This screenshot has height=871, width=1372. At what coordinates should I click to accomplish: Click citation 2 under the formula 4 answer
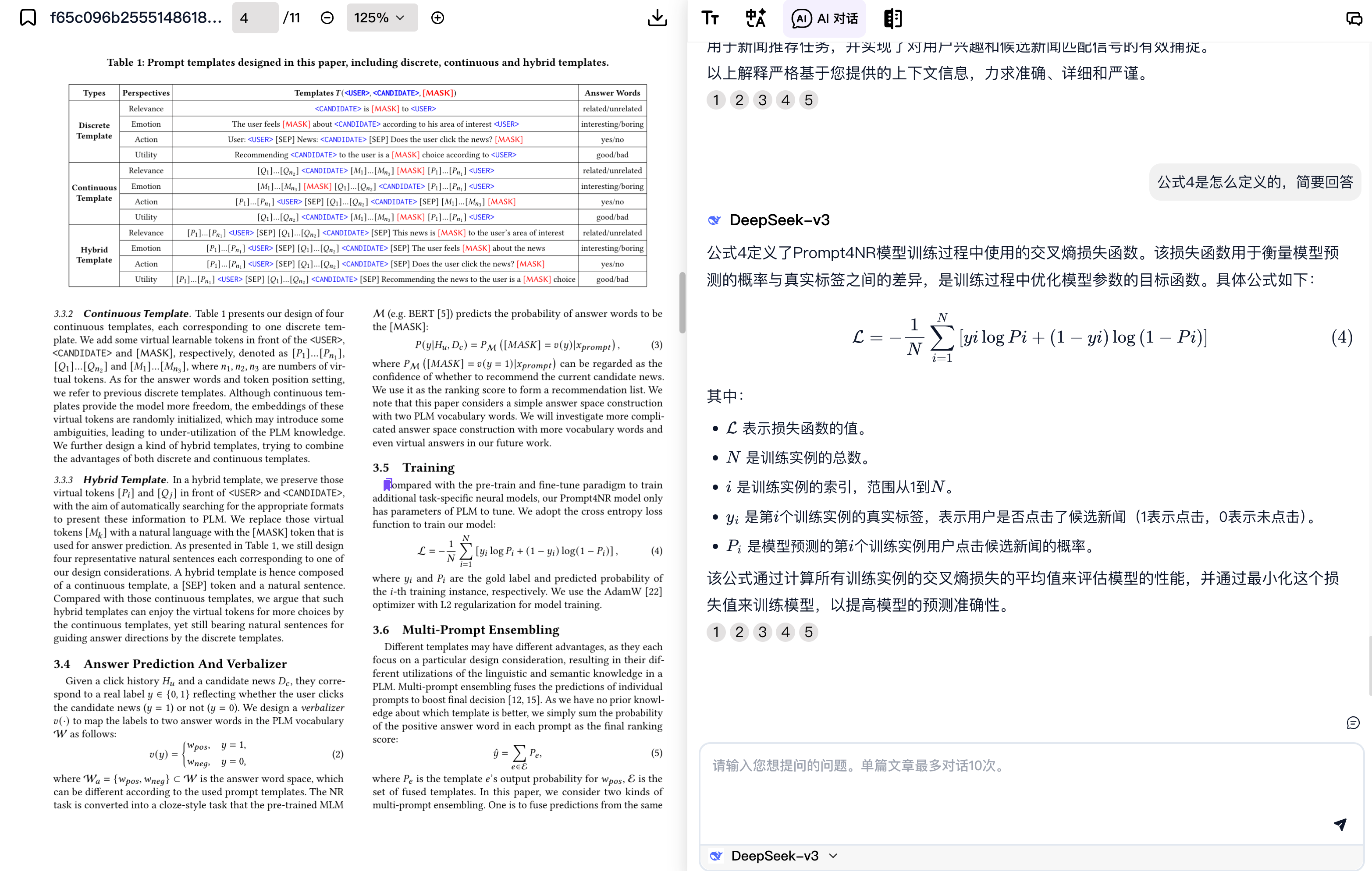739,632
